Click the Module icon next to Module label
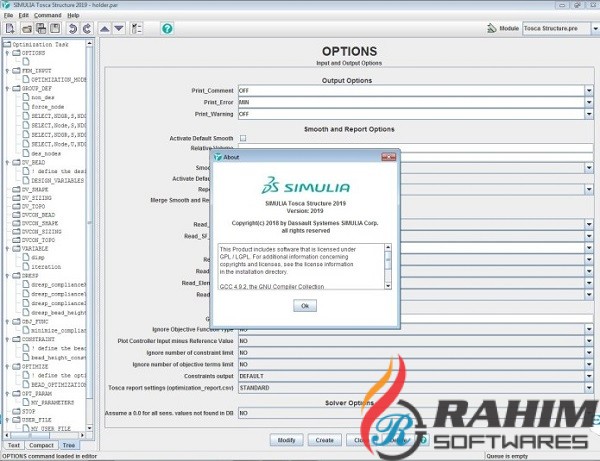 click(x=491, y=28)
